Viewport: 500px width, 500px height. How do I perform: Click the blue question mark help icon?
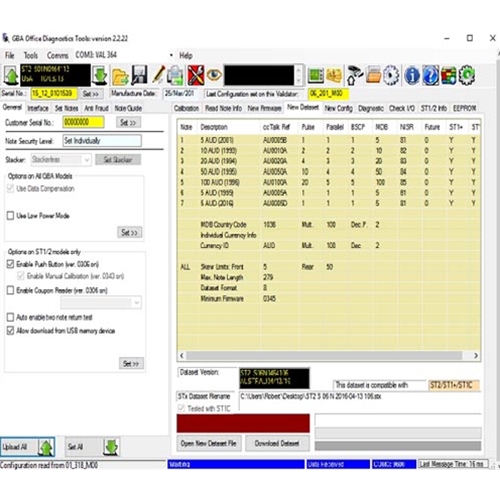pyautogui.click(x=431, y=75)
